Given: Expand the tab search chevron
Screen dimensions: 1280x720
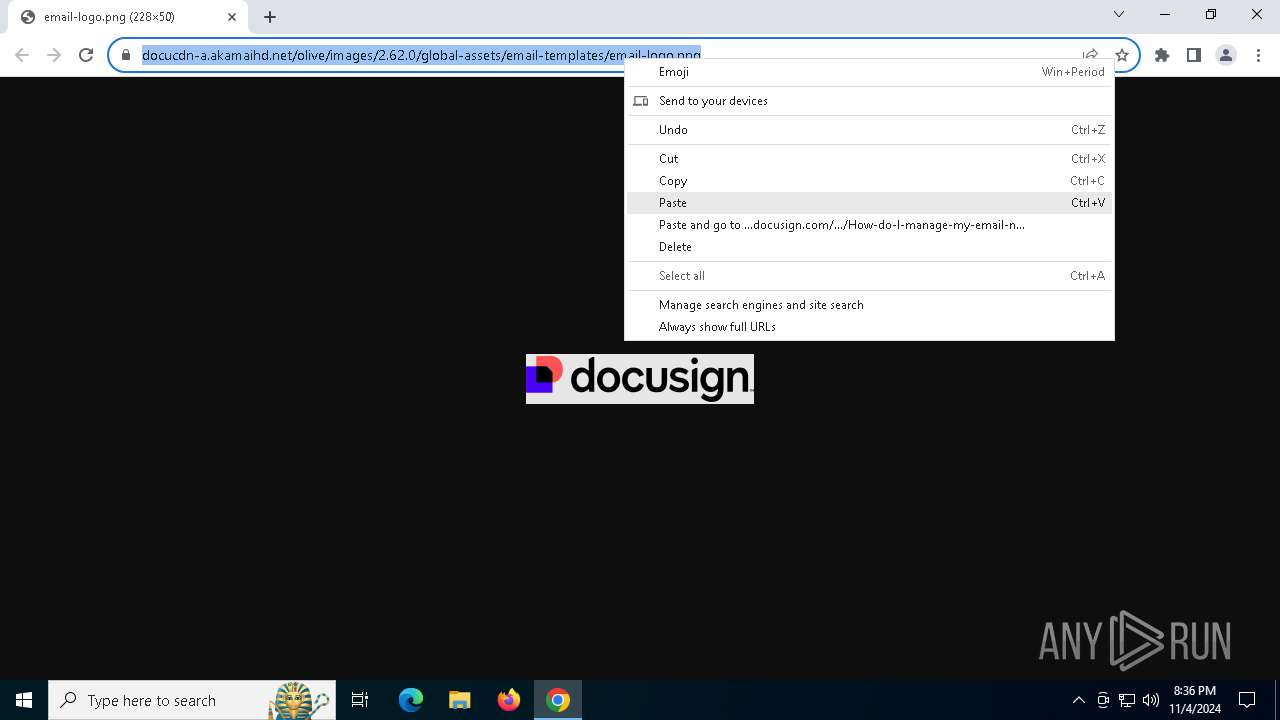Looking at the screenshot, I should tap(1119, 14).
